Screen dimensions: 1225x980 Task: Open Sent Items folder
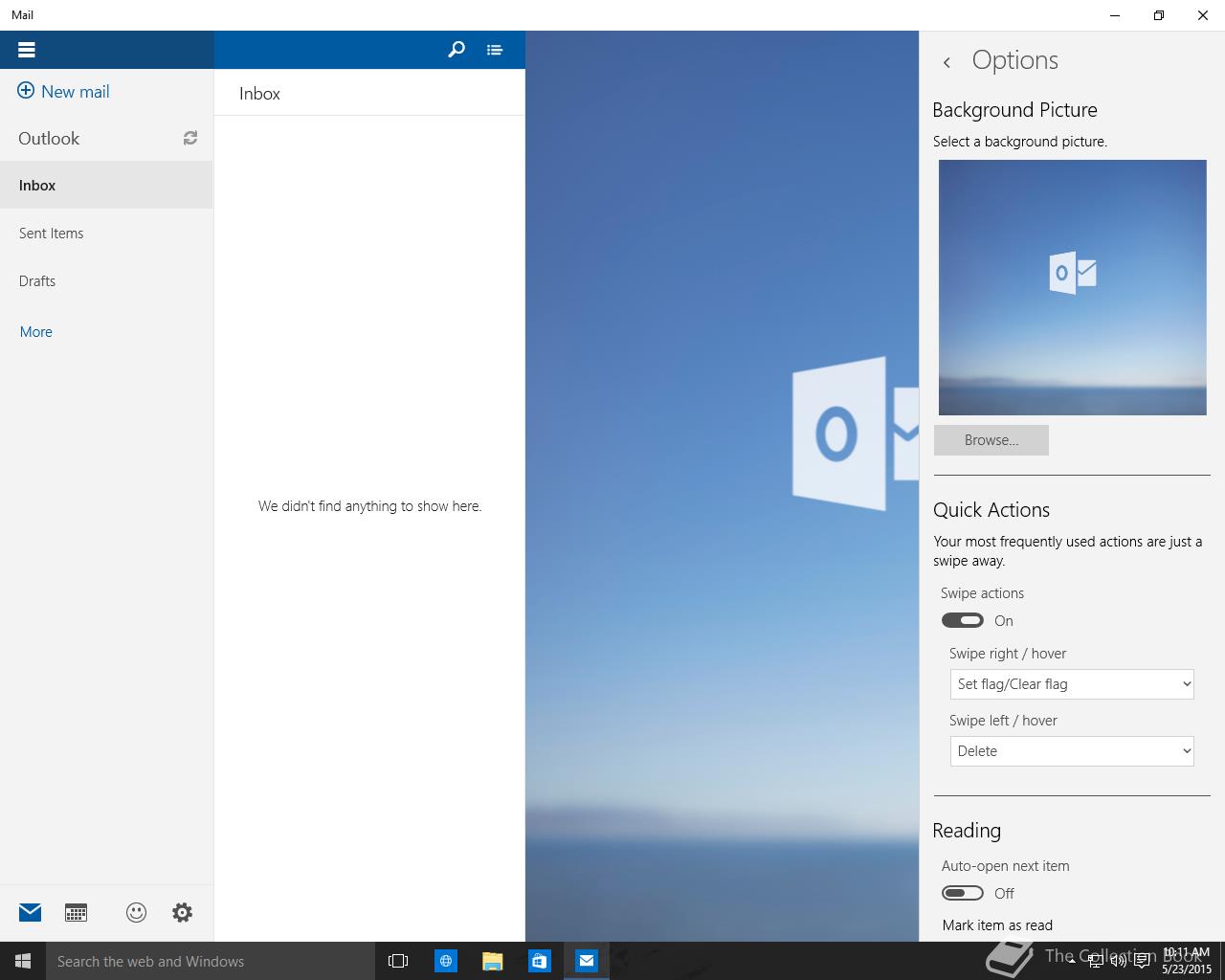point(106,234)
